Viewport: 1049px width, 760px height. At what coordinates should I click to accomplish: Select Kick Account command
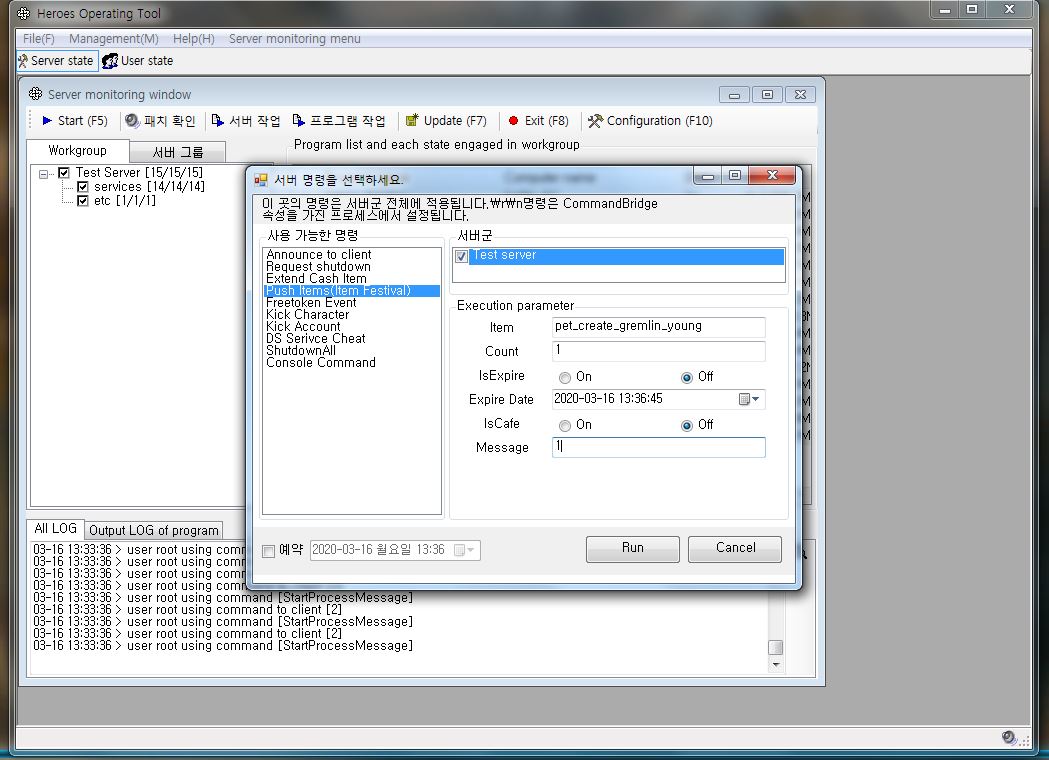point(303,327)
